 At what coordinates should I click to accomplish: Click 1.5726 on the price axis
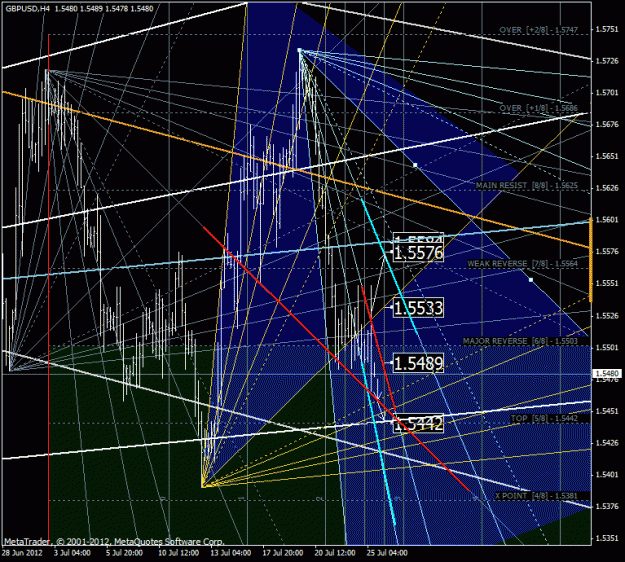[607, 61]
